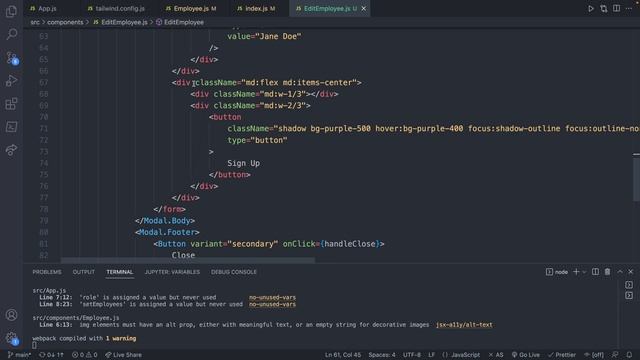Switch to the index.js tab
Viewport: 640px width, 360px height.
(256, 8)
